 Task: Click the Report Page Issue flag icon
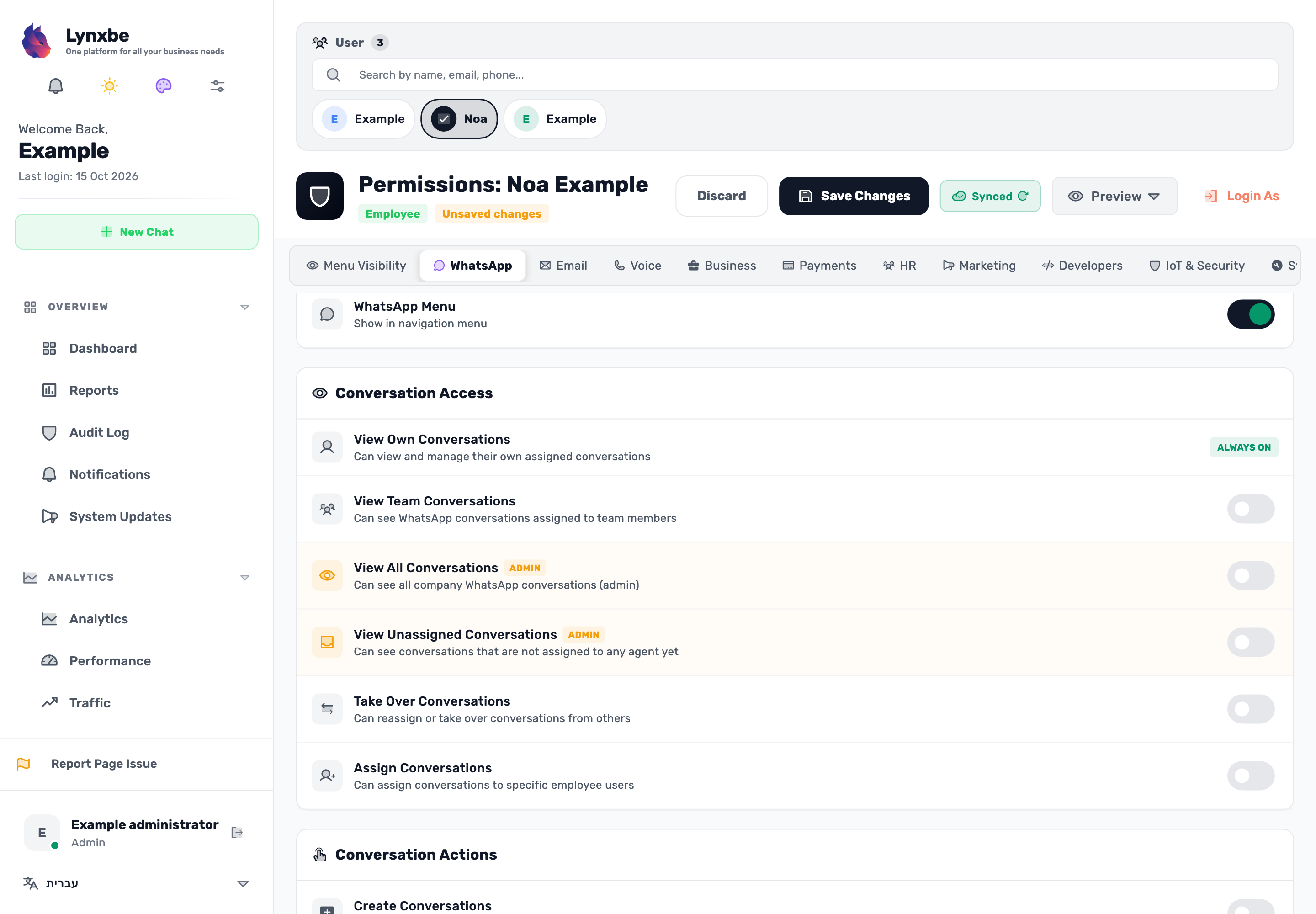(23, 764)
